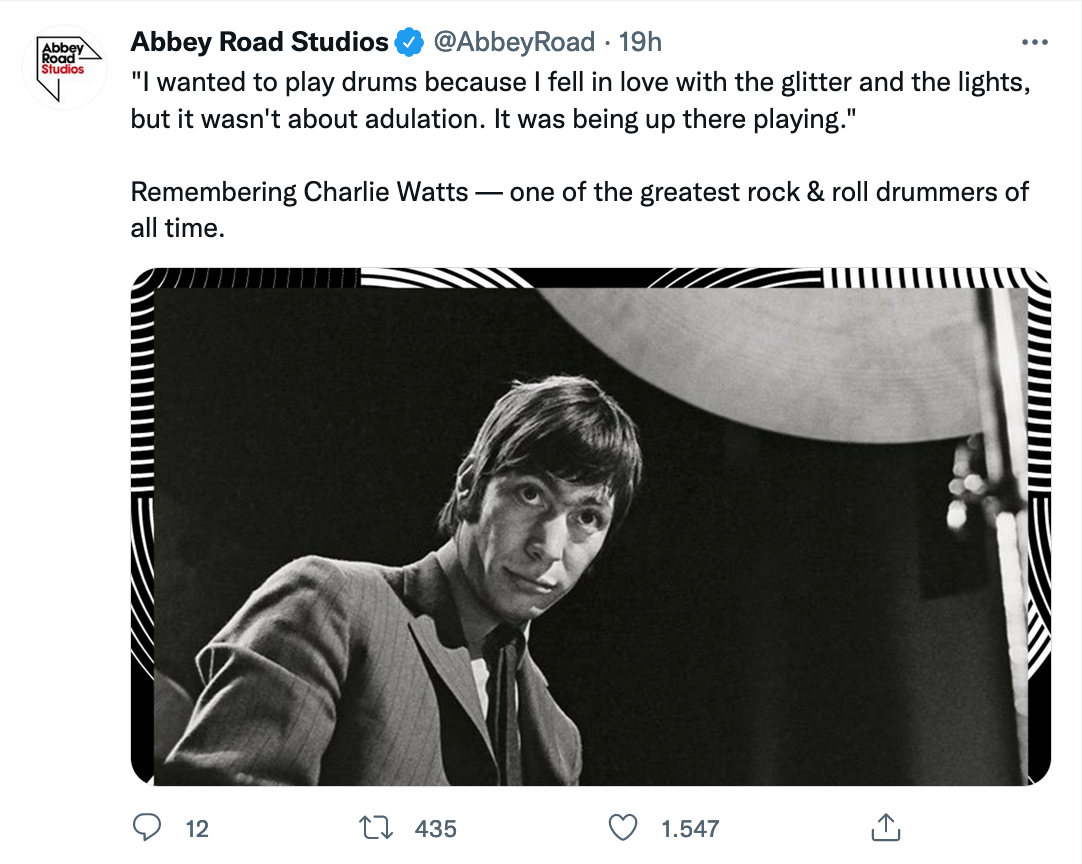Open the three-dot more options menu
The height and width of the screenshot is (864, 1082).
tap(1033, 43)
